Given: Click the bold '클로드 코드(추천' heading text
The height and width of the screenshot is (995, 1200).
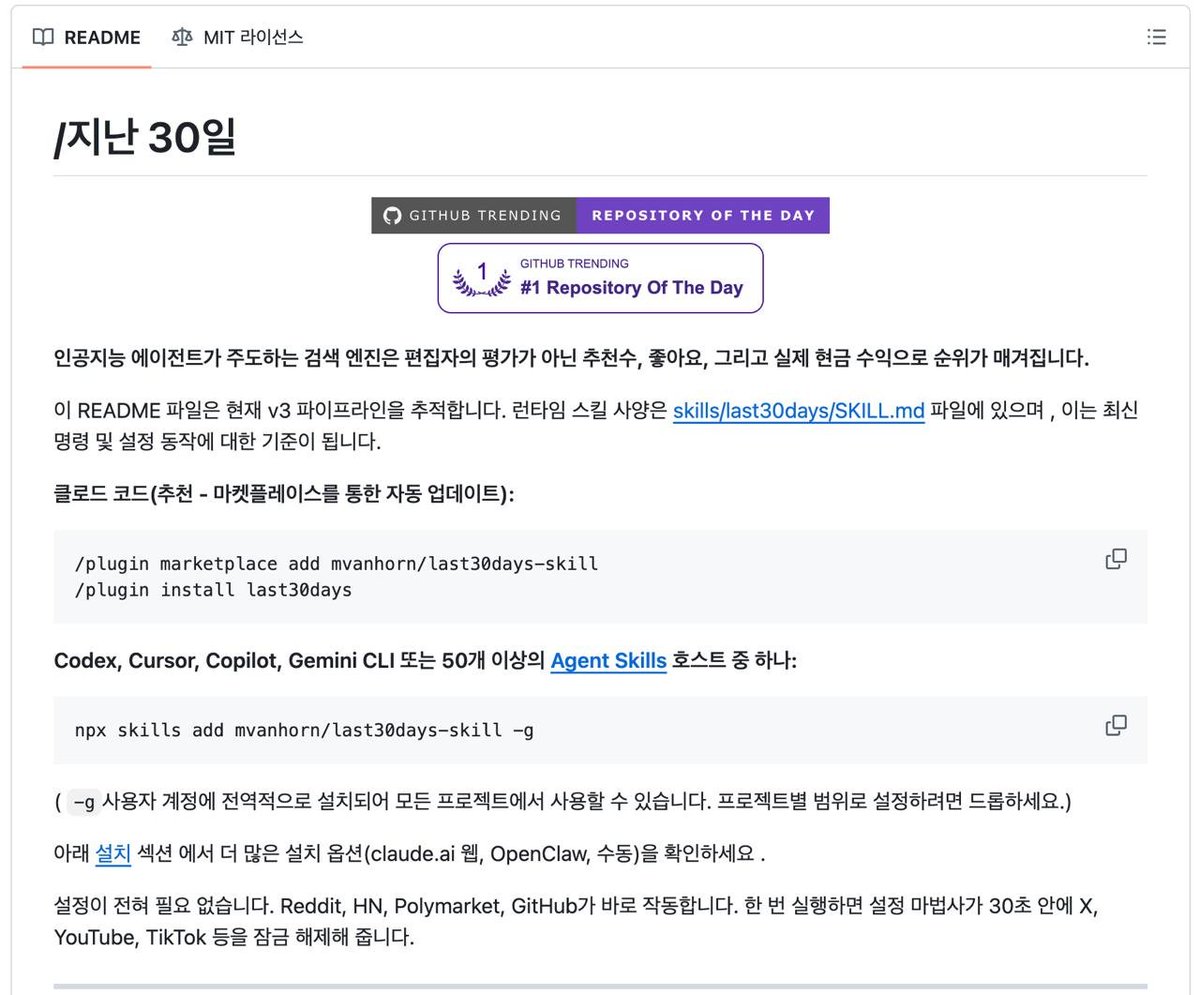Looking at the screenshot, I should (126, 494).
